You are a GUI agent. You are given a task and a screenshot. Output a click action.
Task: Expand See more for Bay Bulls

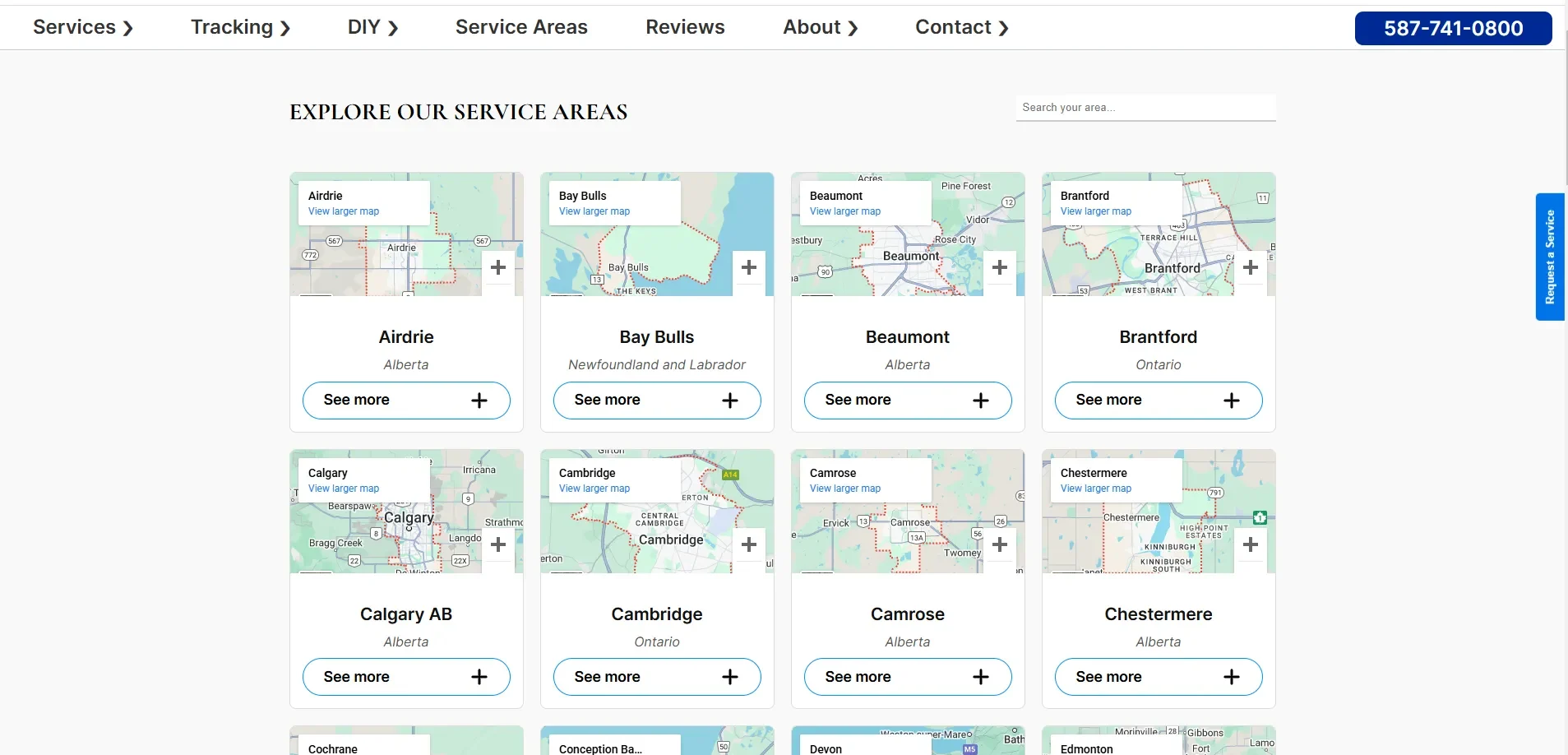(657, 401)
